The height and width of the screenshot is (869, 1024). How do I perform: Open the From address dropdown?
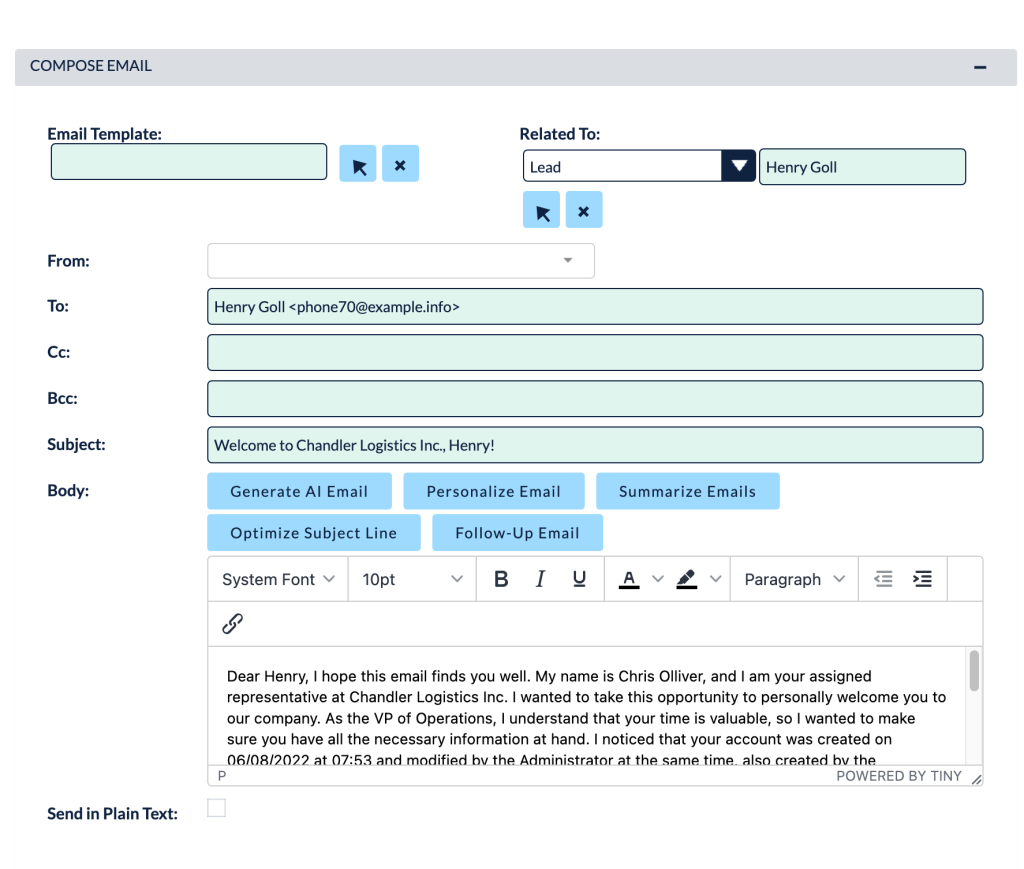point(400,261)
